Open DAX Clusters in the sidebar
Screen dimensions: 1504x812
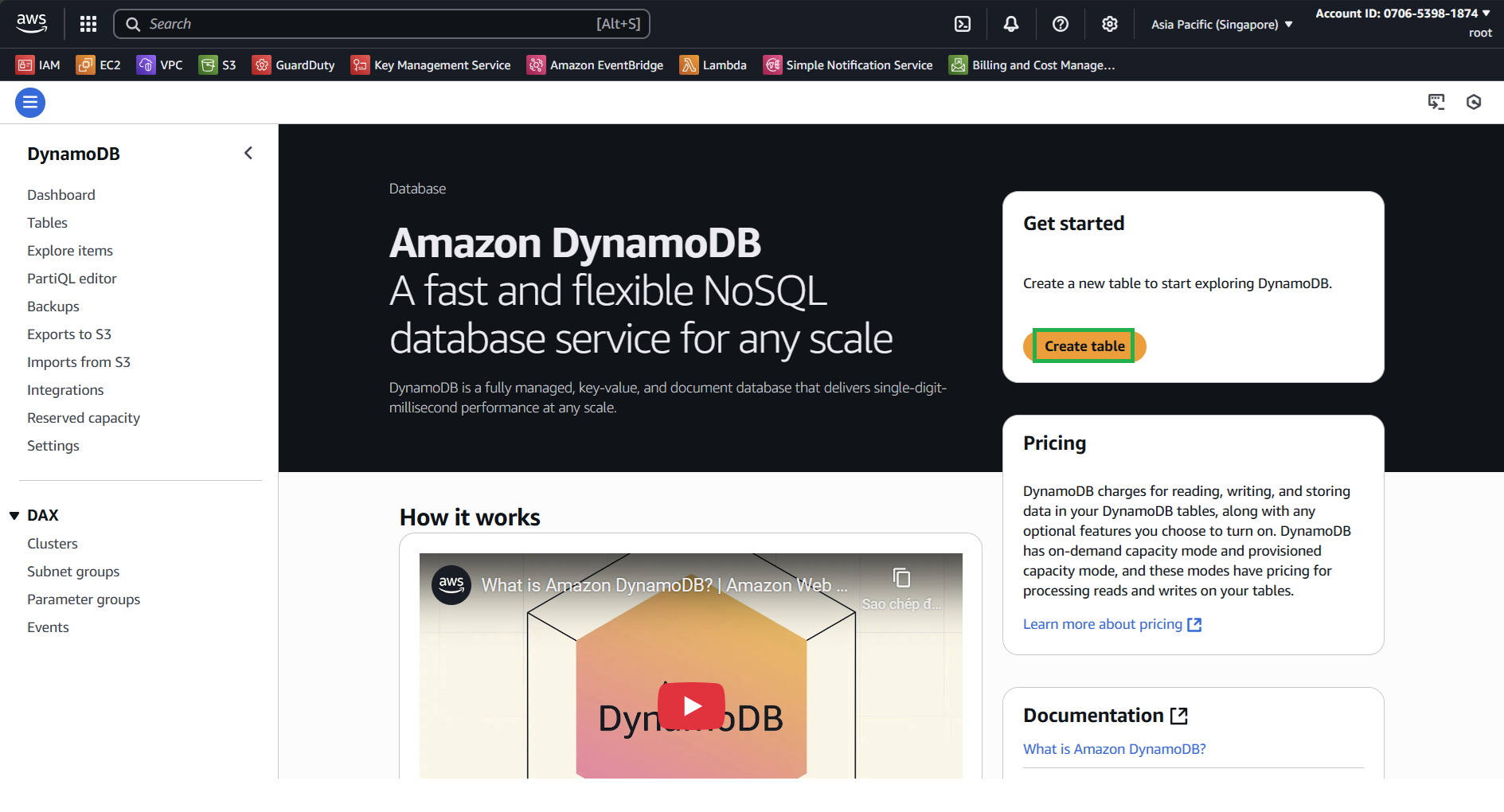tap(53, 544)
